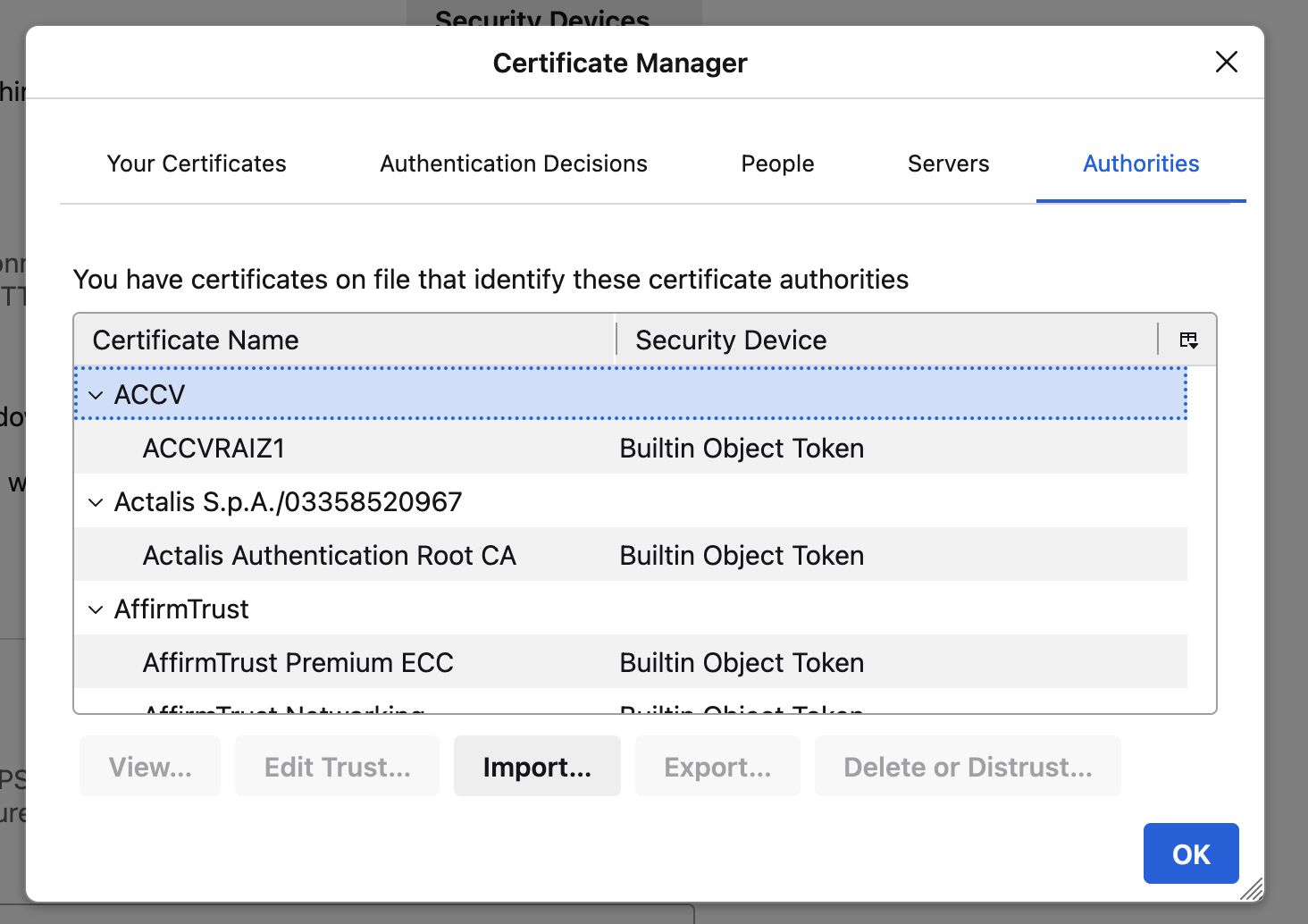Go to the People tab
This screenshot has height=924, width=1308.
tap(777, 164)
